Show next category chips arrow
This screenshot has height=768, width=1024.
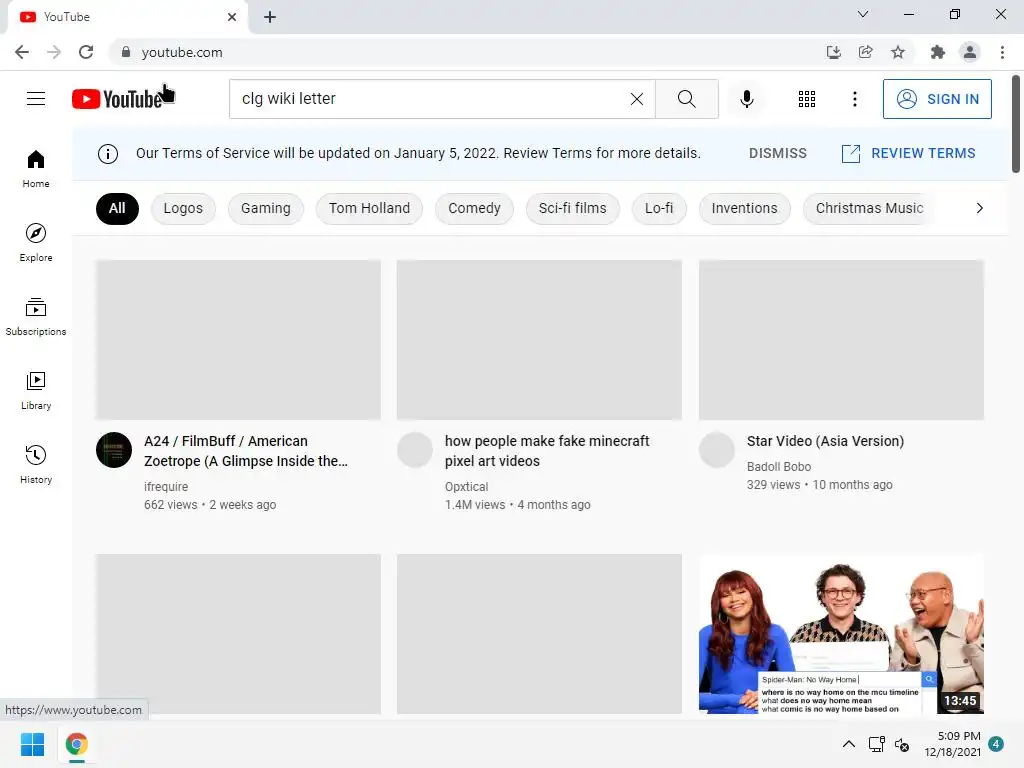tap(980, 208)
